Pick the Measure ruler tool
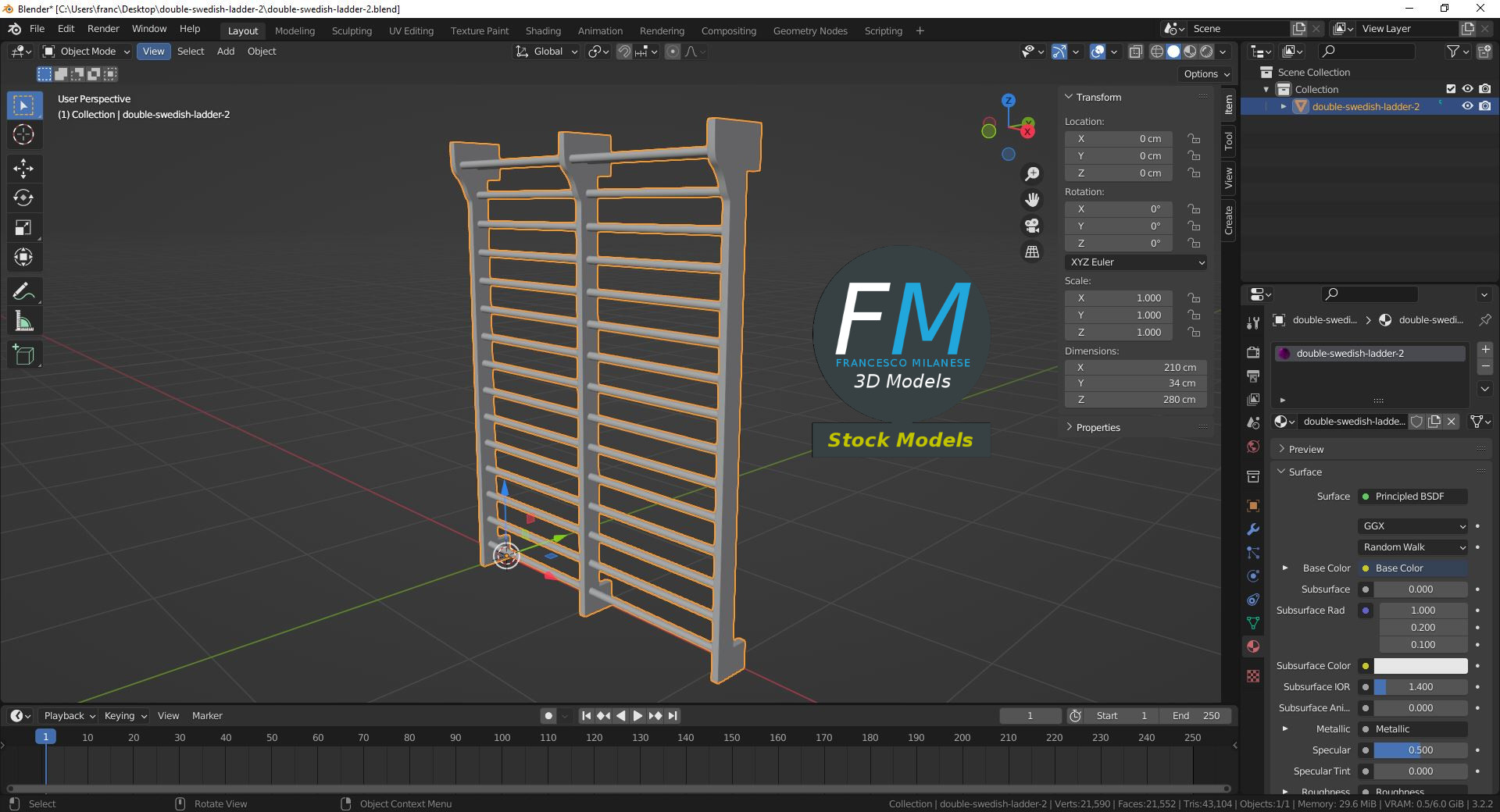This screenshot has height=812, width=1500. pyautogui.click(x=24, y=321)
